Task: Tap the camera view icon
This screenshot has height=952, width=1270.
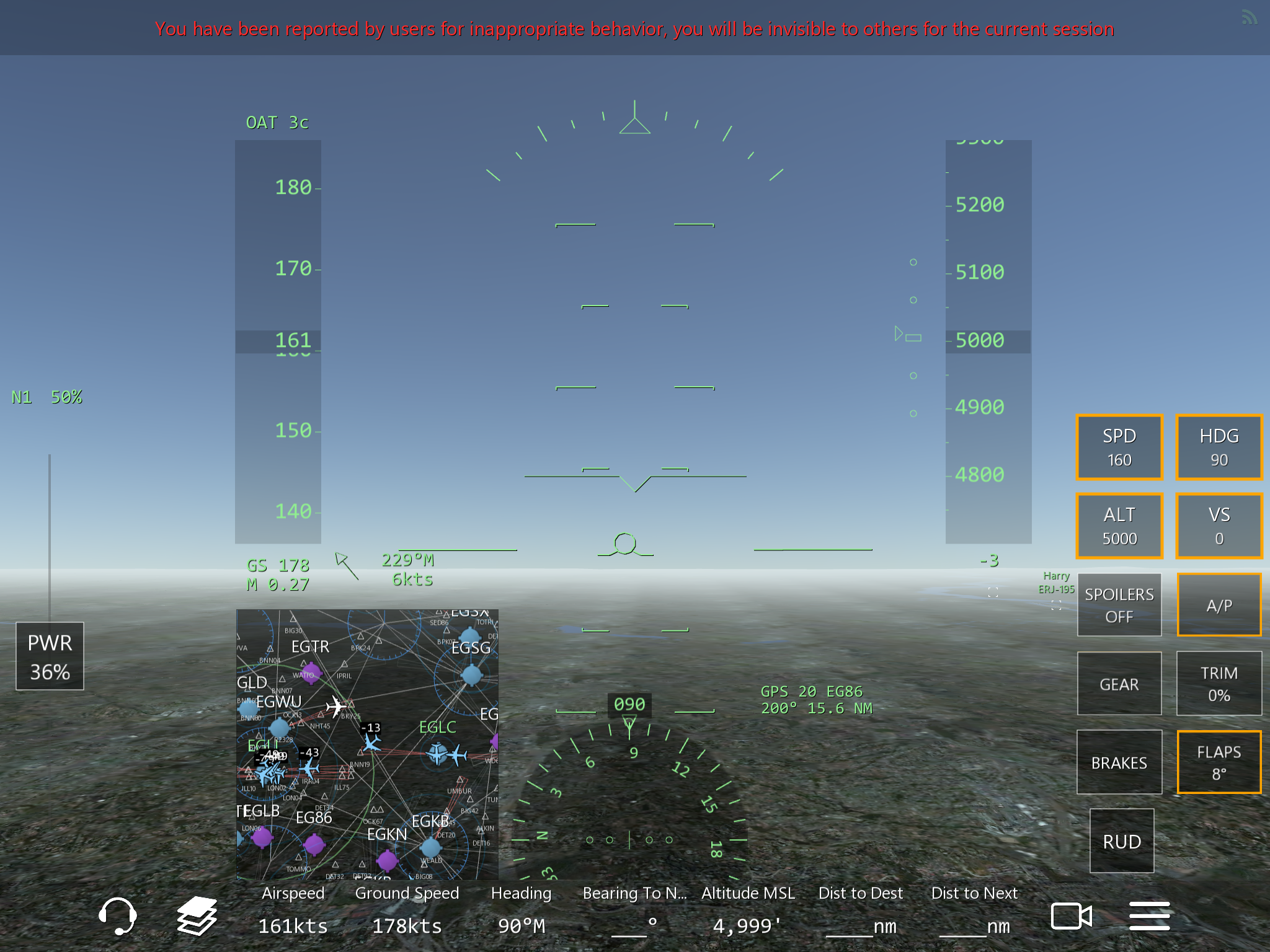Action: (1071, 916)
